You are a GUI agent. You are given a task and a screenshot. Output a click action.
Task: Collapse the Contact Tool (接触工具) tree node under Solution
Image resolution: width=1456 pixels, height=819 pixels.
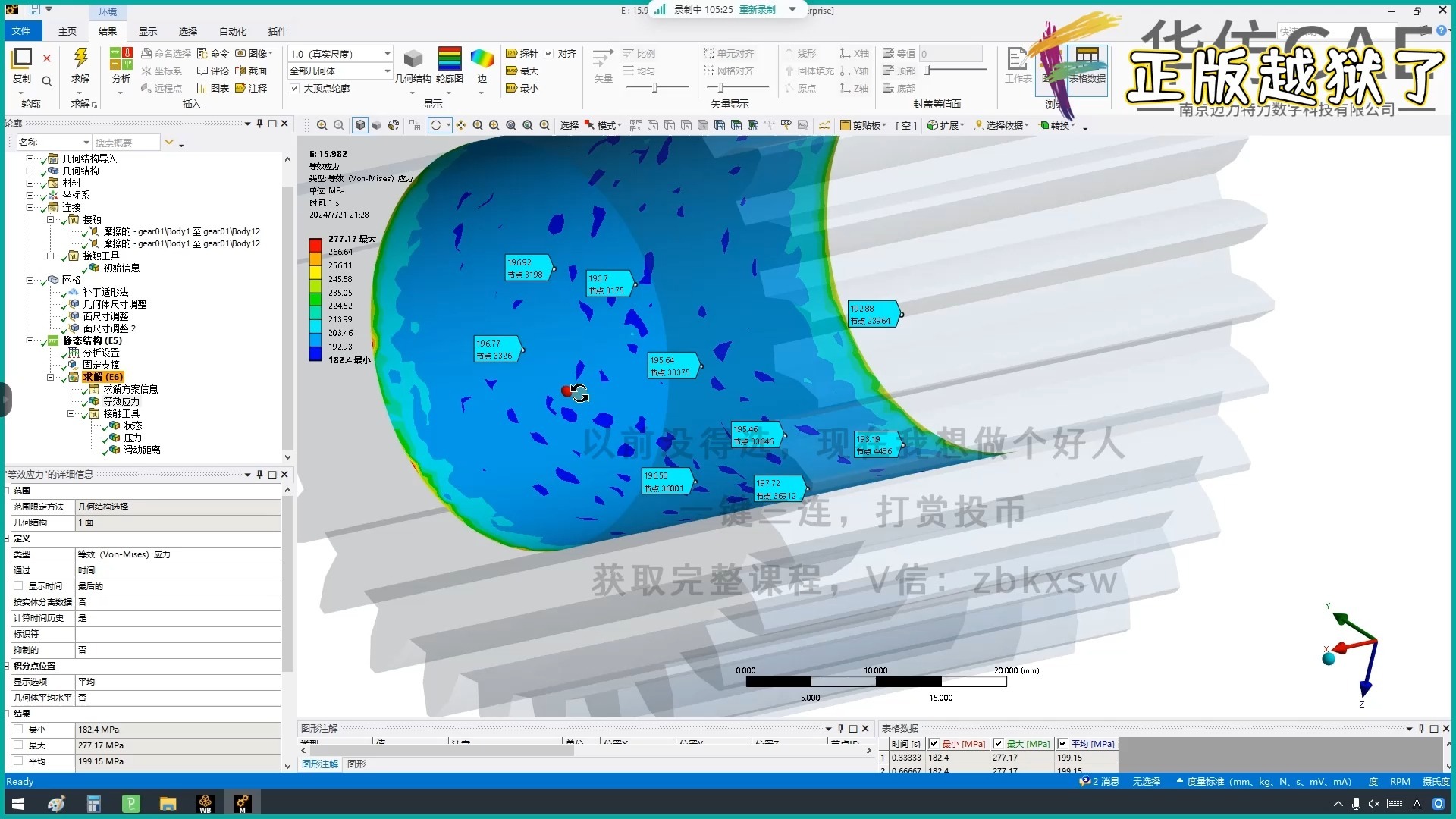click(x=71, y=413)
